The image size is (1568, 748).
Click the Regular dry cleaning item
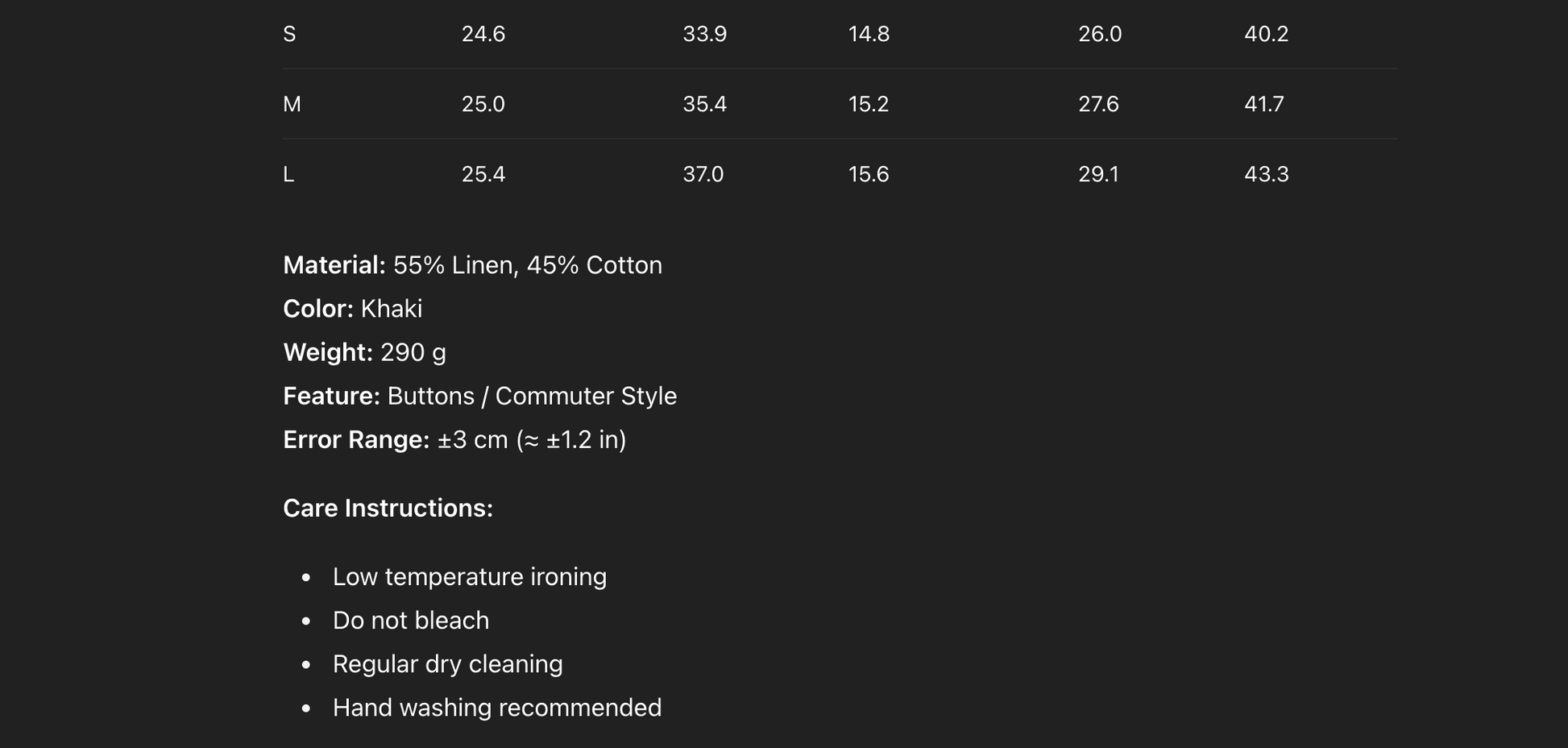click(448, 664)
